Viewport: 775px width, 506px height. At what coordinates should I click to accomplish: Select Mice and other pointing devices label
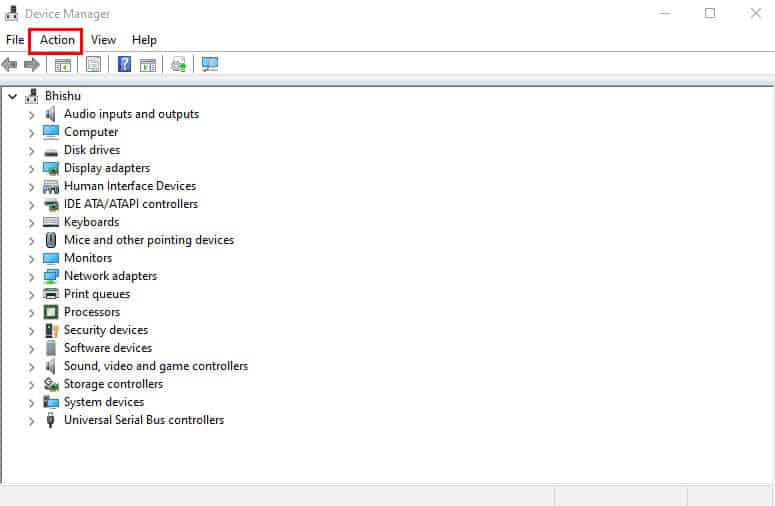point(149,240)
